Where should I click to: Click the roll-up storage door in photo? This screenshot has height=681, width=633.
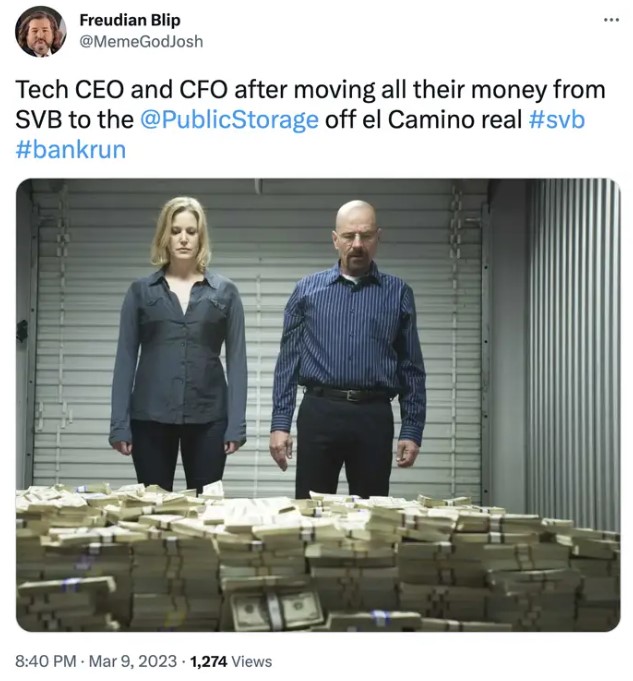click(x=261, y=330)
